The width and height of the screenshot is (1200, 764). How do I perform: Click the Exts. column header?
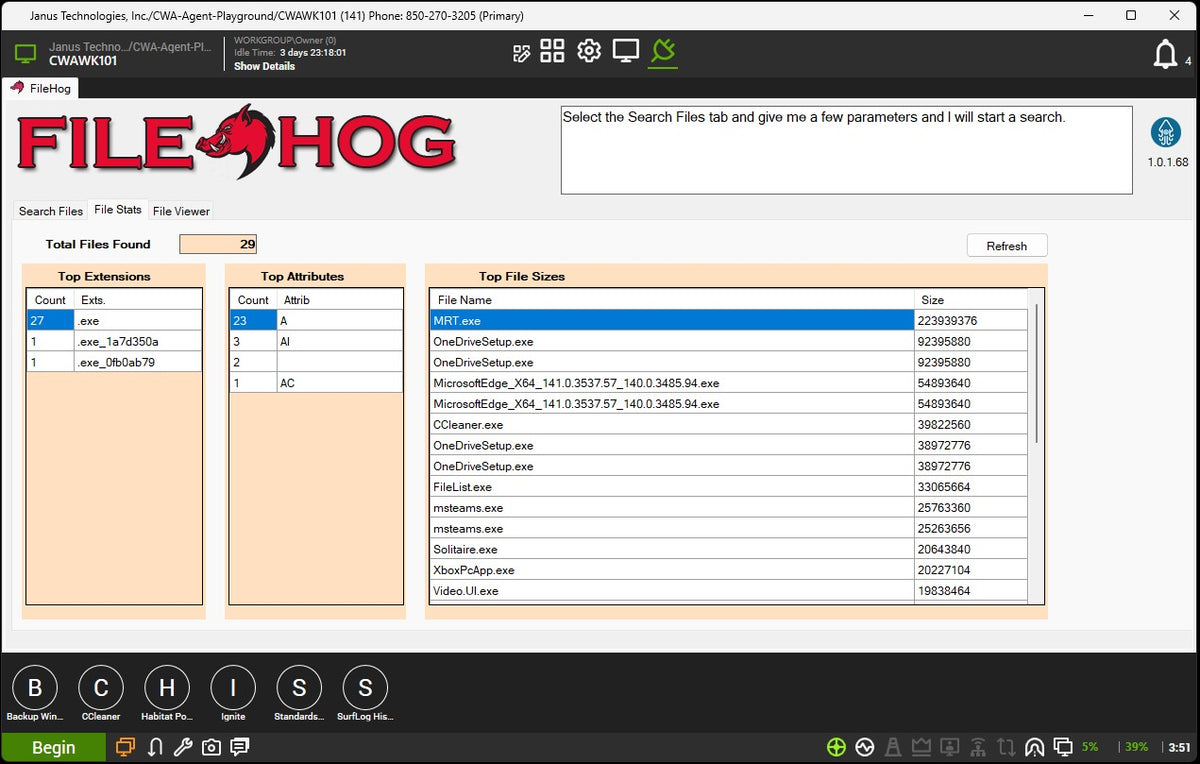click(x=138, y=300)
